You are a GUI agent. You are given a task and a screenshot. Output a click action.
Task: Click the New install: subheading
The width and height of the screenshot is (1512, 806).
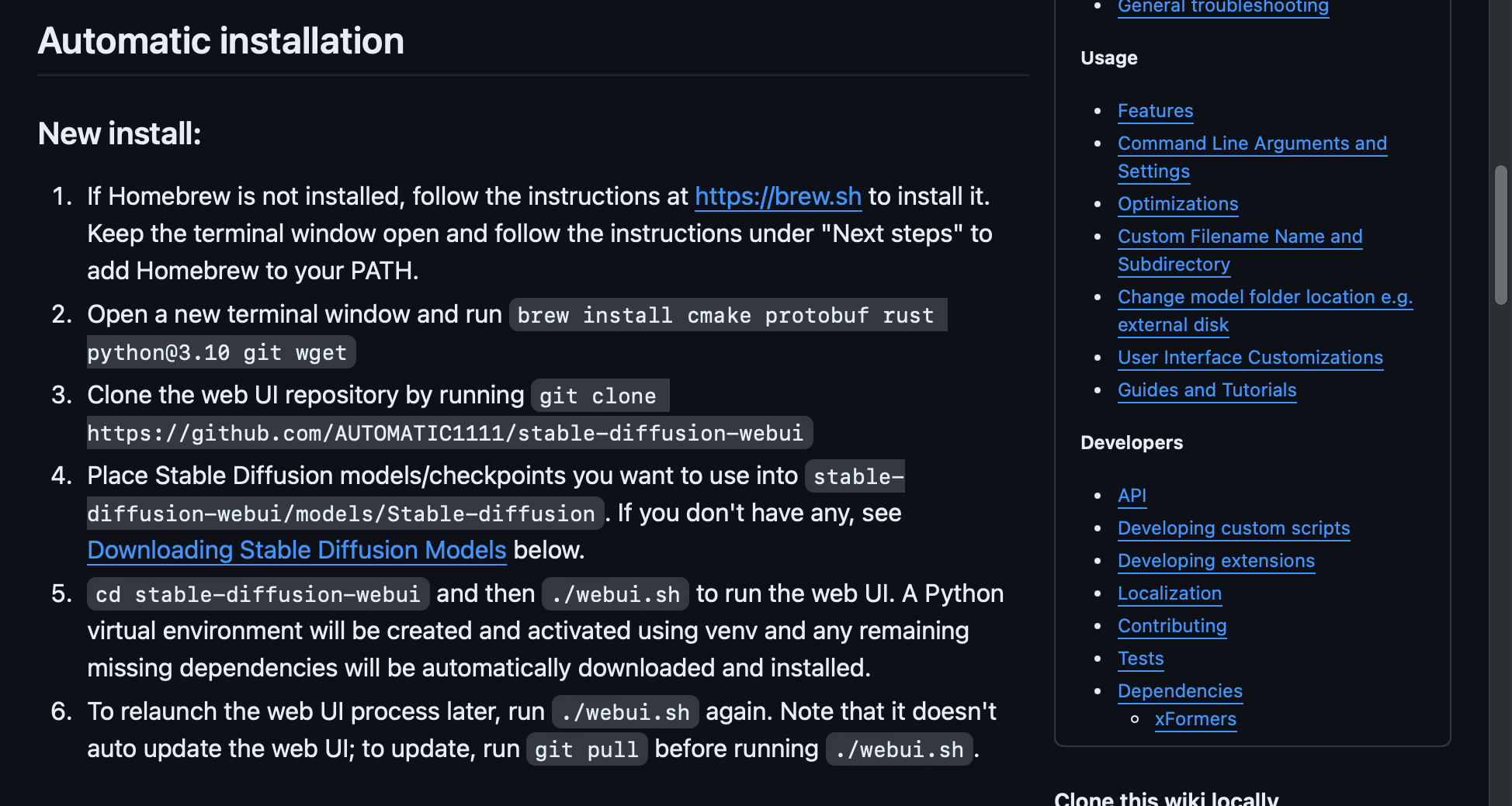[x=120, y=133]
